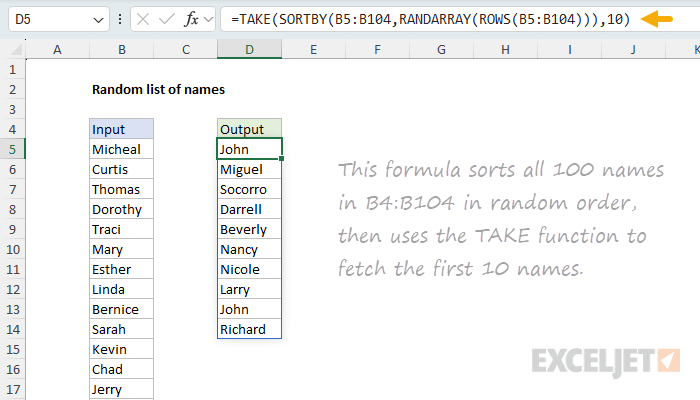The height and width of the screenshot is (400, 700).
Task: Select the output cell containing Nicole
Action: tap(250, 269)
